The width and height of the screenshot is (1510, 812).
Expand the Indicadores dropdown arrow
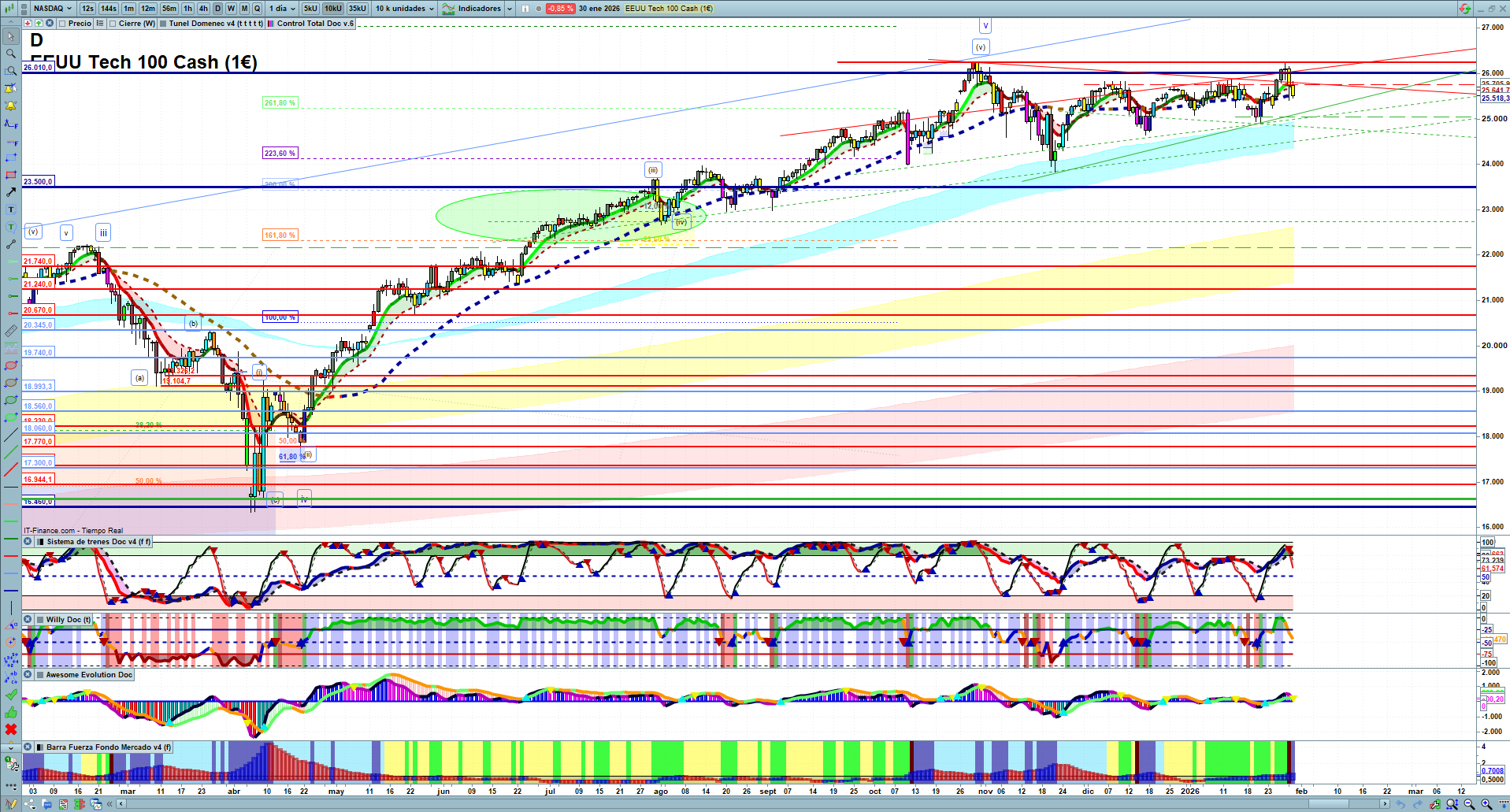[510, 9]
